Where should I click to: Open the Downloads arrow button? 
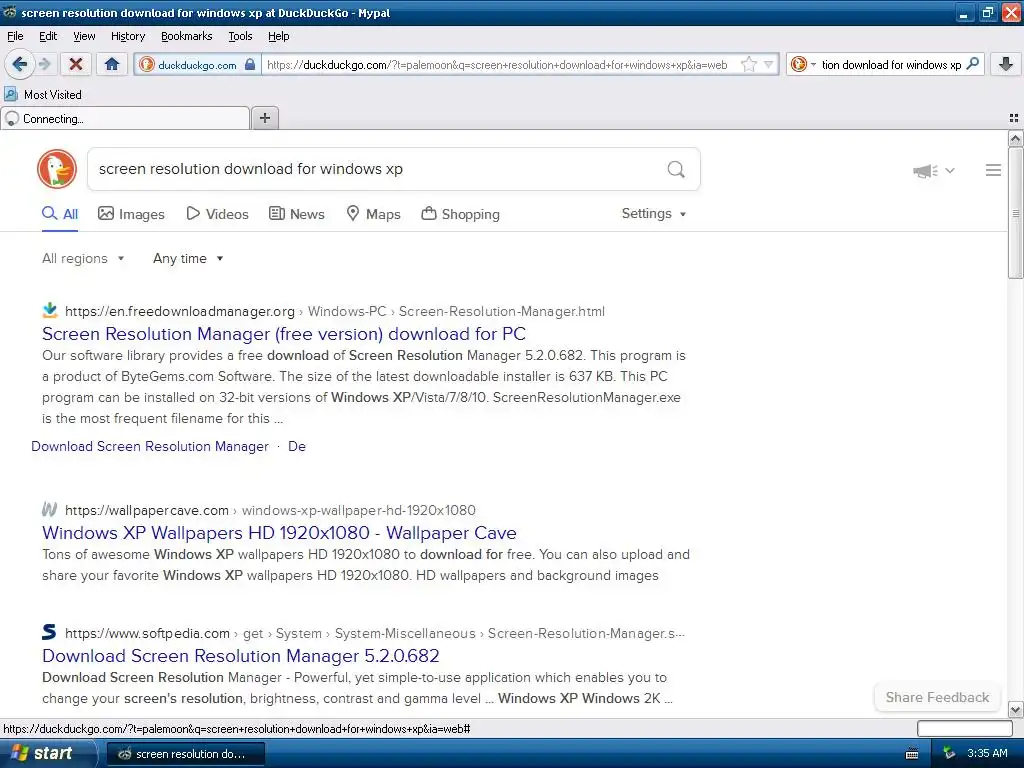(1005, 64)
